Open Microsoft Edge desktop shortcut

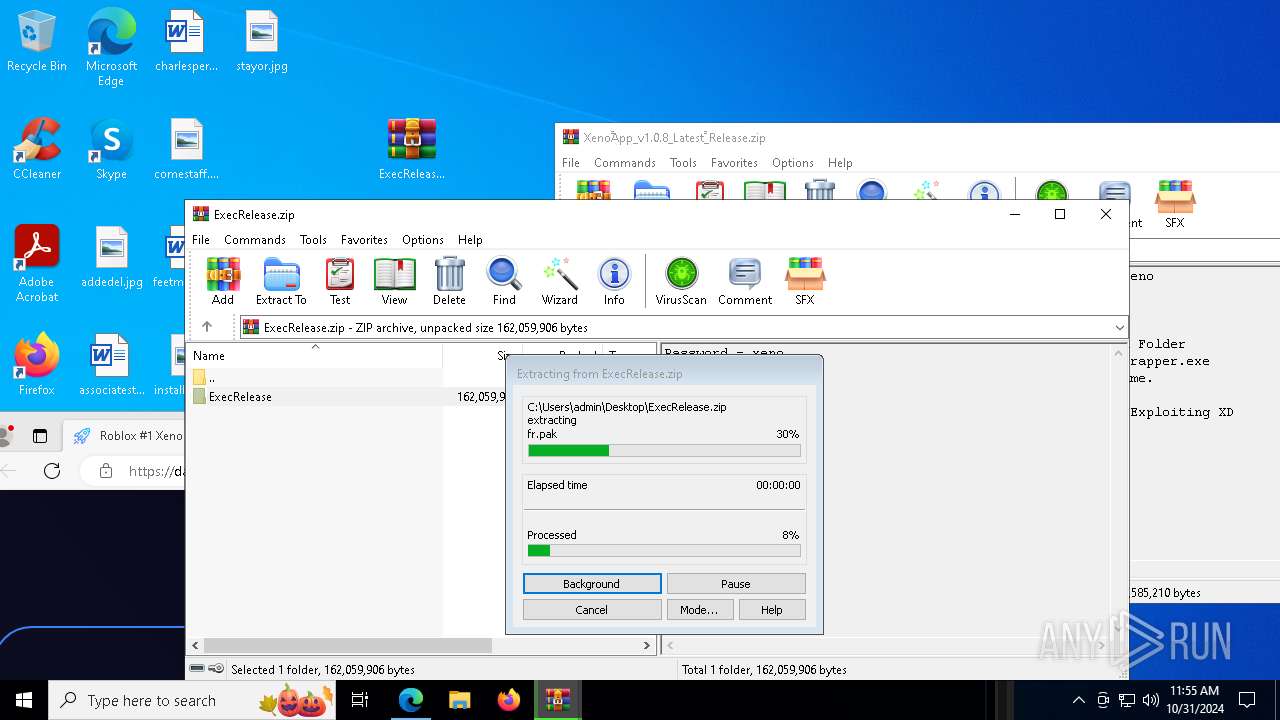111,48
